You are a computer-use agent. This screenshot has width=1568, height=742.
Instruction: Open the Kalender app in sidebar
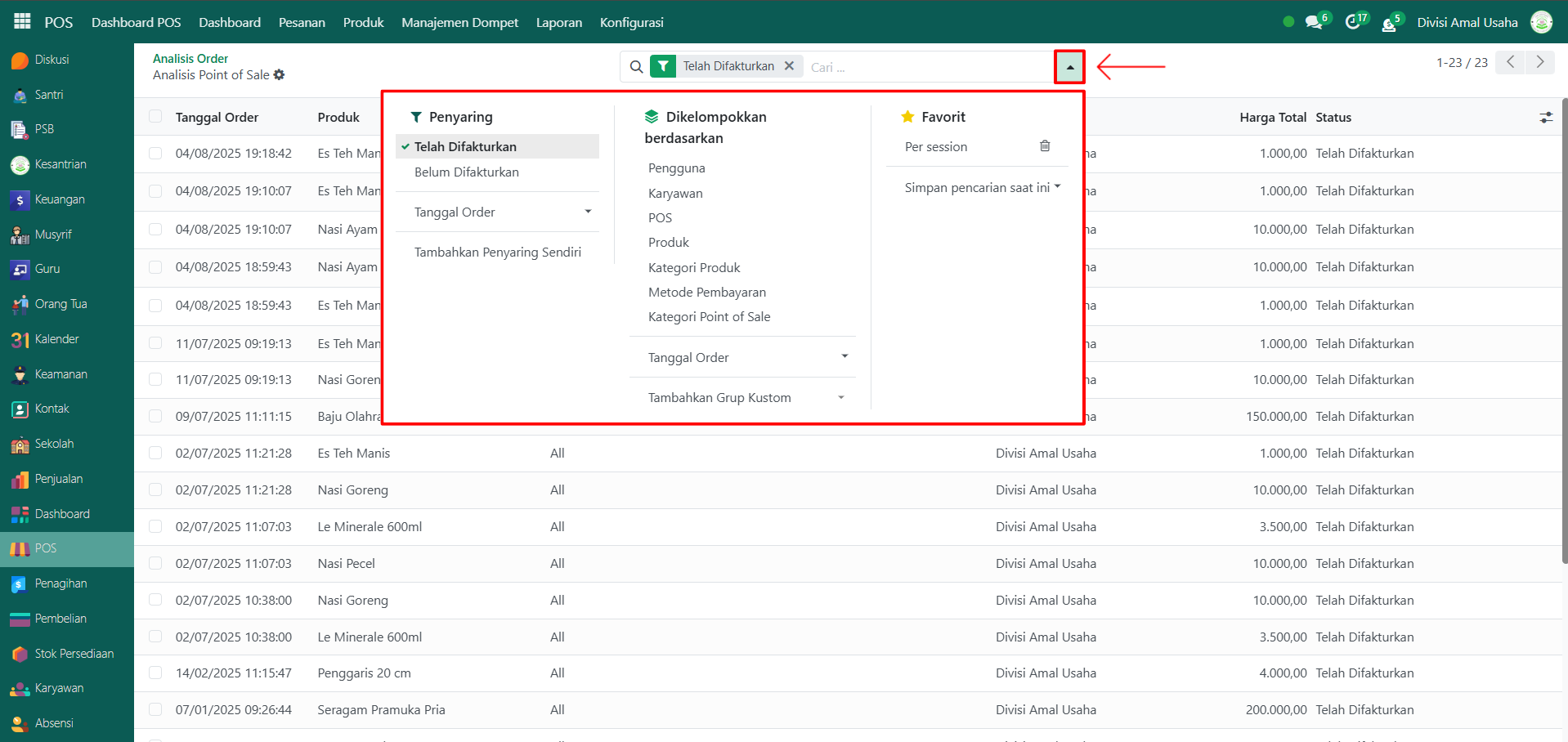56,339
